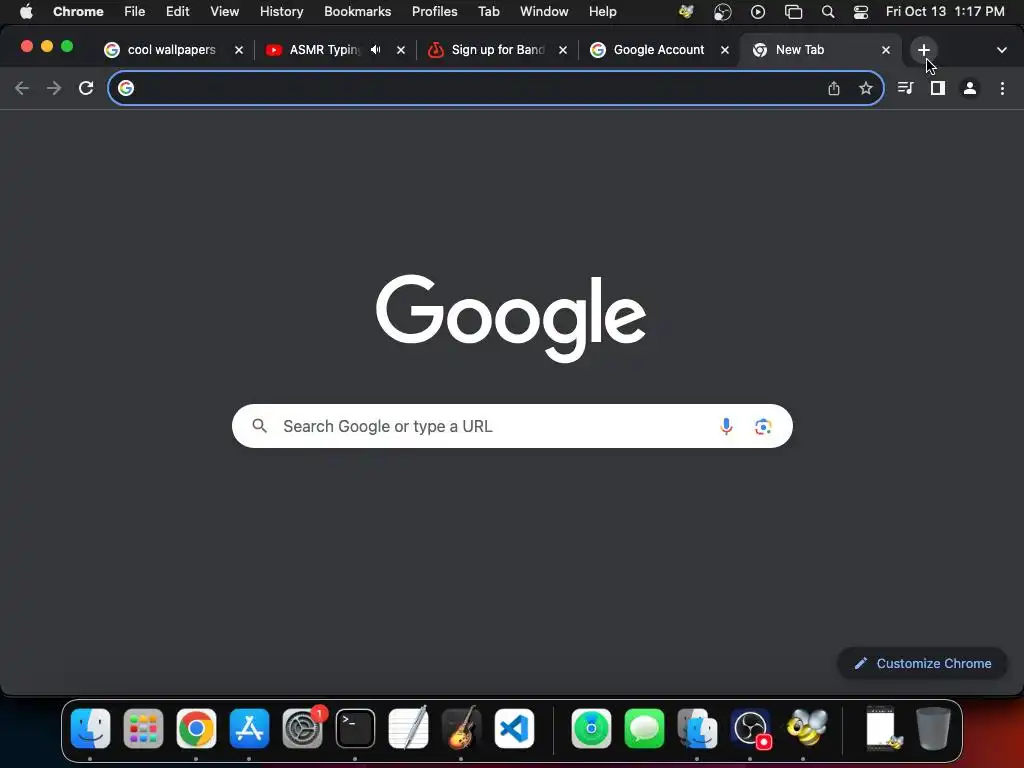This screenshot has width=1024, height=768.
Task: Click the stacked windows icon in menu bar
Action: coord(793,12)
